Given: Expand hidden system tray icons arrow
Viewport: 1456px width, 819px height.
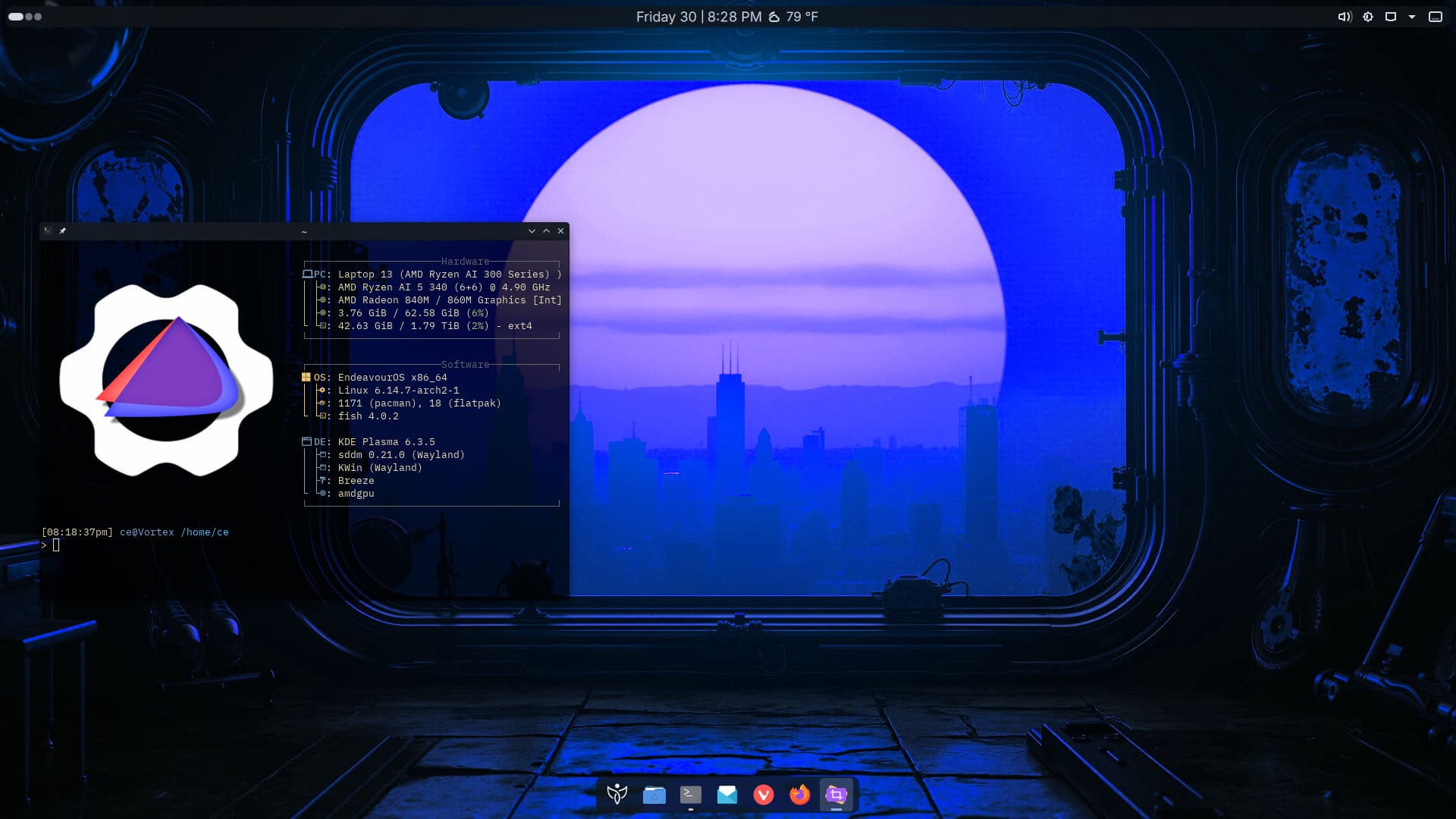Looking at the screenshot, I should coord(1412,17).
